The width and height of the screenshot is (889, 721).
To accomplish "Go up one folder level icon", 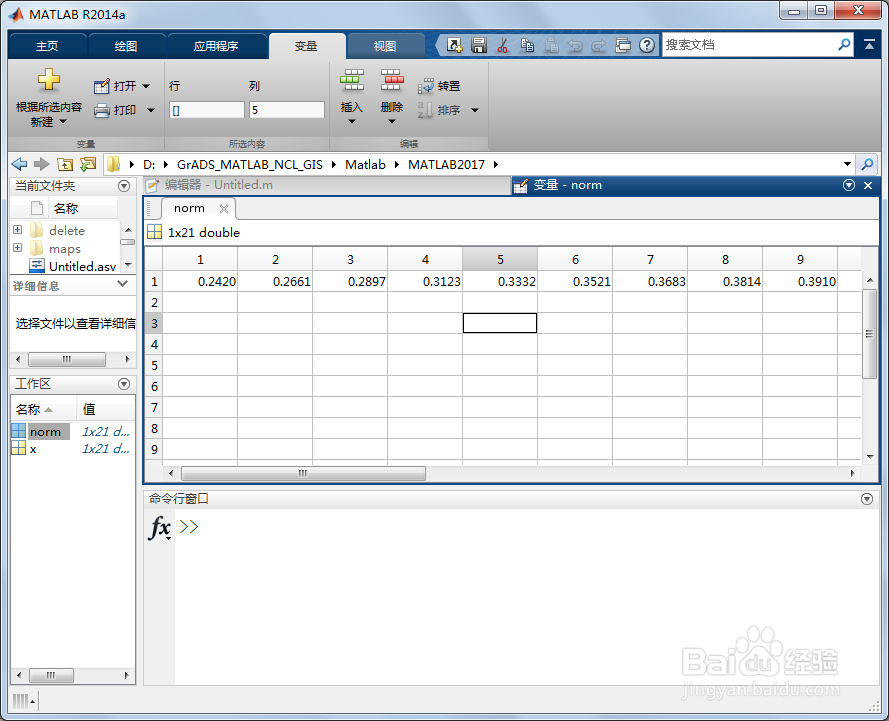I will [65, 164].
